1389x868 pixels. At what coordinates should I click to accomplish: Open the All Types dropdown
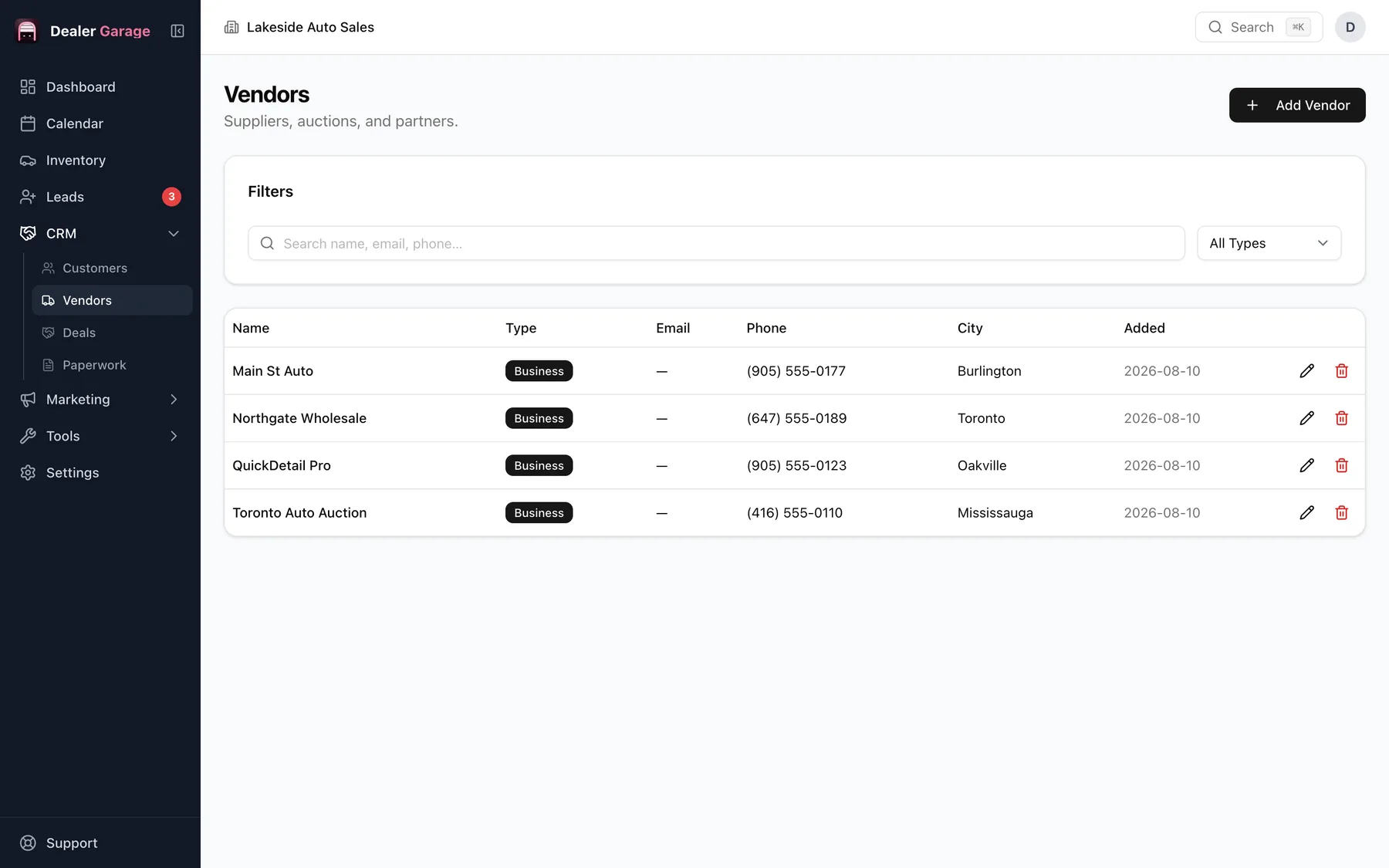coord(1269,243)
